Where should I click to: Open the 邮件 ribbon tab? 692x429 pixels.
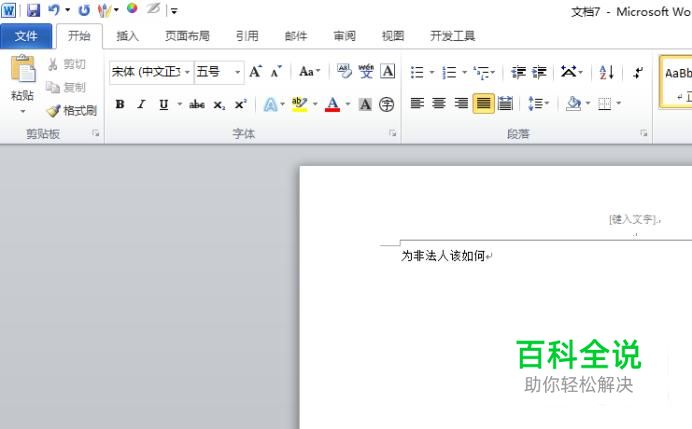[x=296, y=36]
